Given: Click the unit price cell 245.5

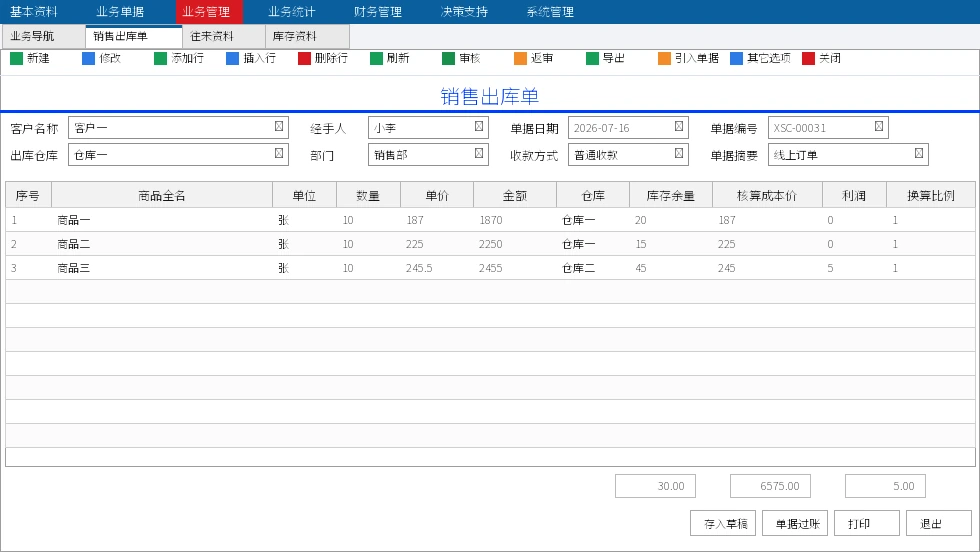Looking at the screenshot, I should 437,268.
